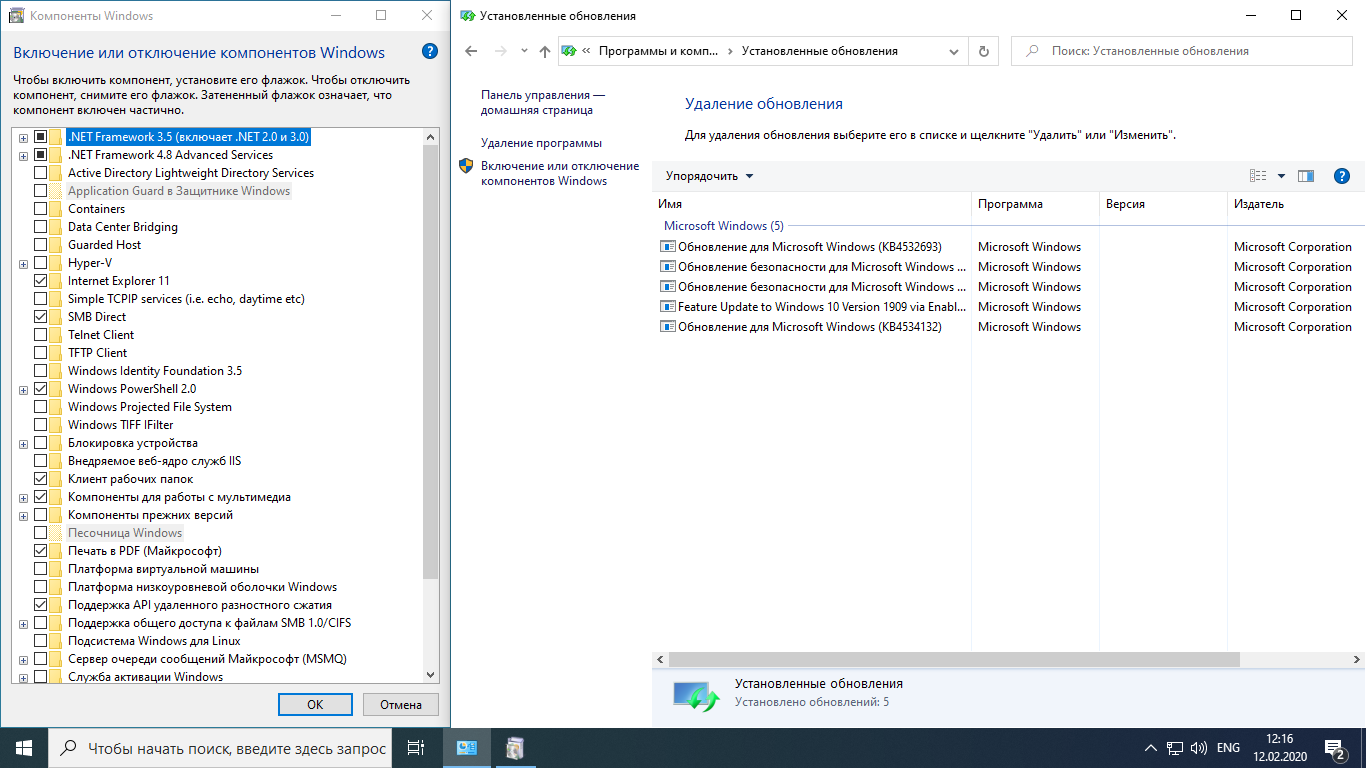Click the folder icon next to Containers
The width and height of the screenshot is (1366, 768).
point(57,209)
